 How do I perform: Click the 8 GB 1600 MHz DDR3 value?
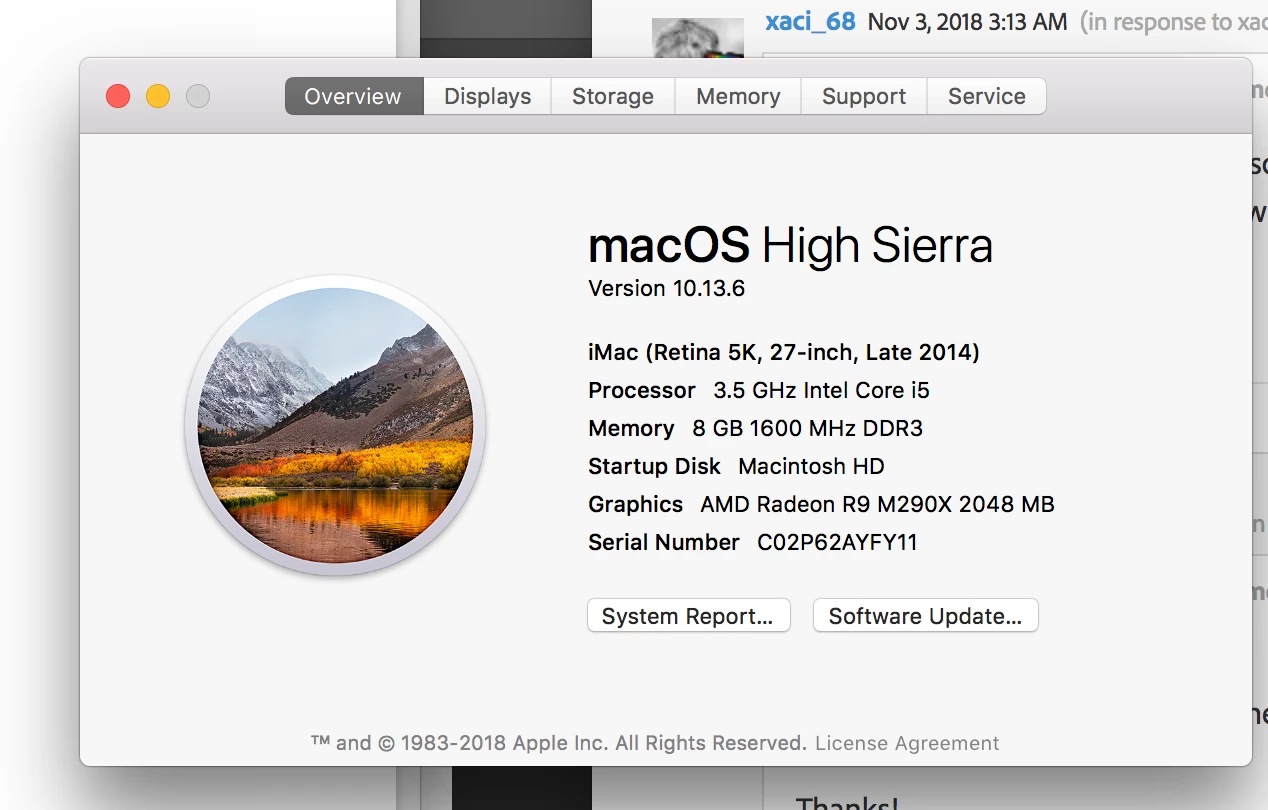click(807, 428)
